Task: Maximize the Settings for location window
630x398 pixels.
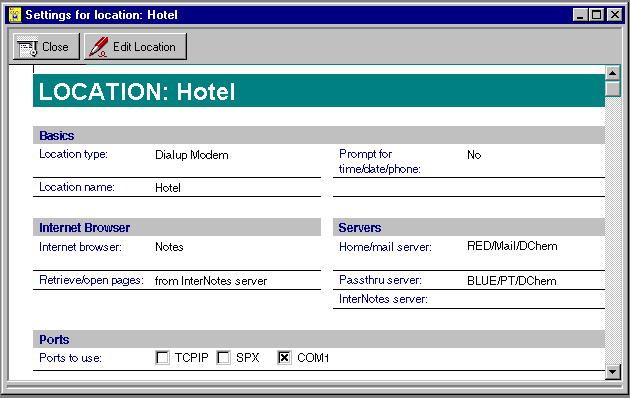Action: 597,15
